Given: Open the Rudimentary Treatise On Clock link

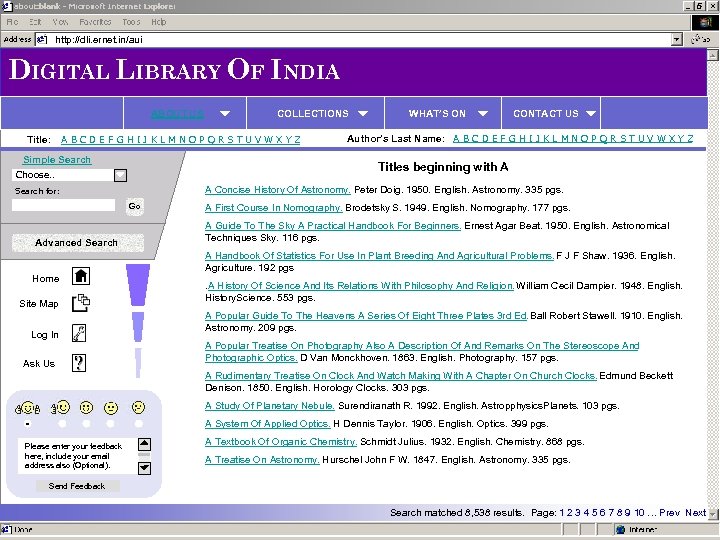Looking at the screenshot, I should [x=401, y=375].
